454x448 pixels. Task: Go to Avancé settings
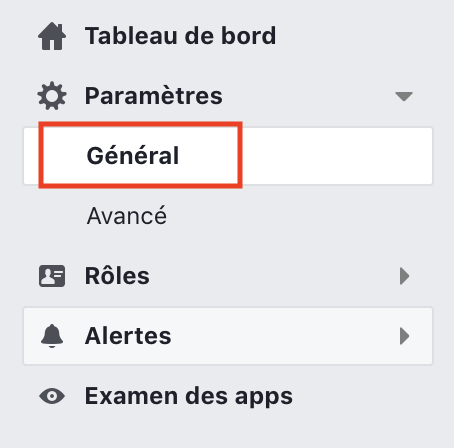127,216
